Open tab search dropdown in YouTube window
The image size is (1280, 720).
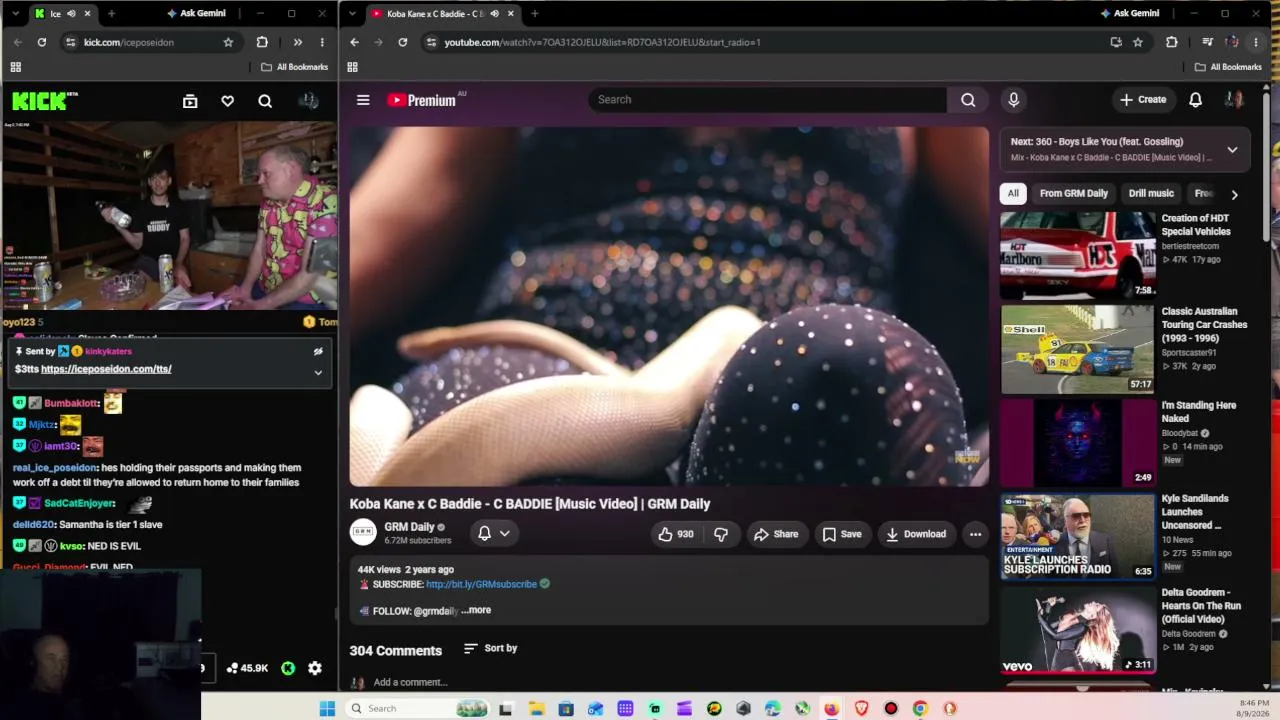pos(351,14)
